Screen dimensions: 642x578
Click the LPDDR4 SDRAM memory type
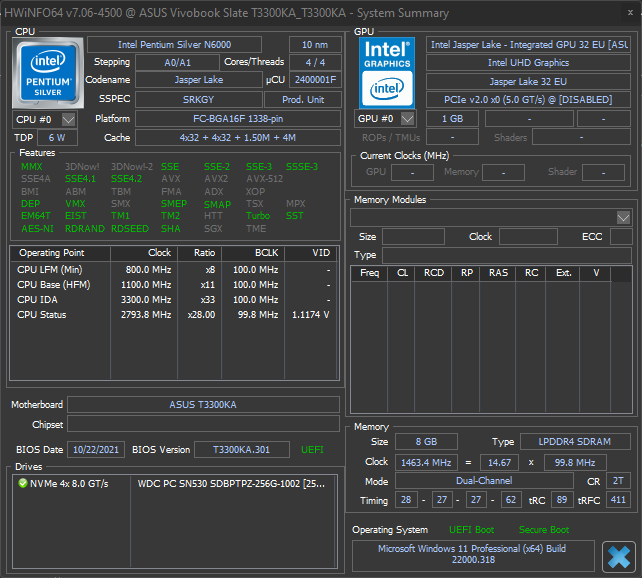pos(575,441)
